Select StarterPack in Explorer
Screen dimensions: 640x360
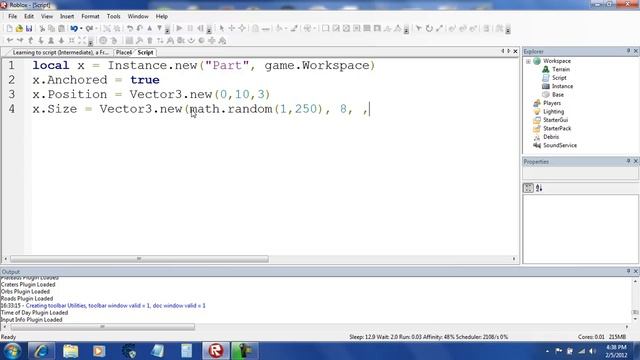tap(557, 128)
